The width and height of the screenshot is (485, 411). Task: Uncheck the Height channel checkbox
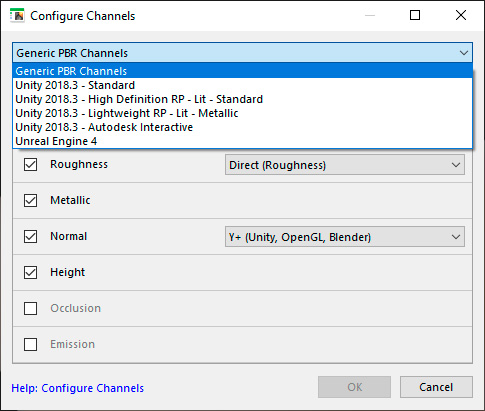(30, 272)
